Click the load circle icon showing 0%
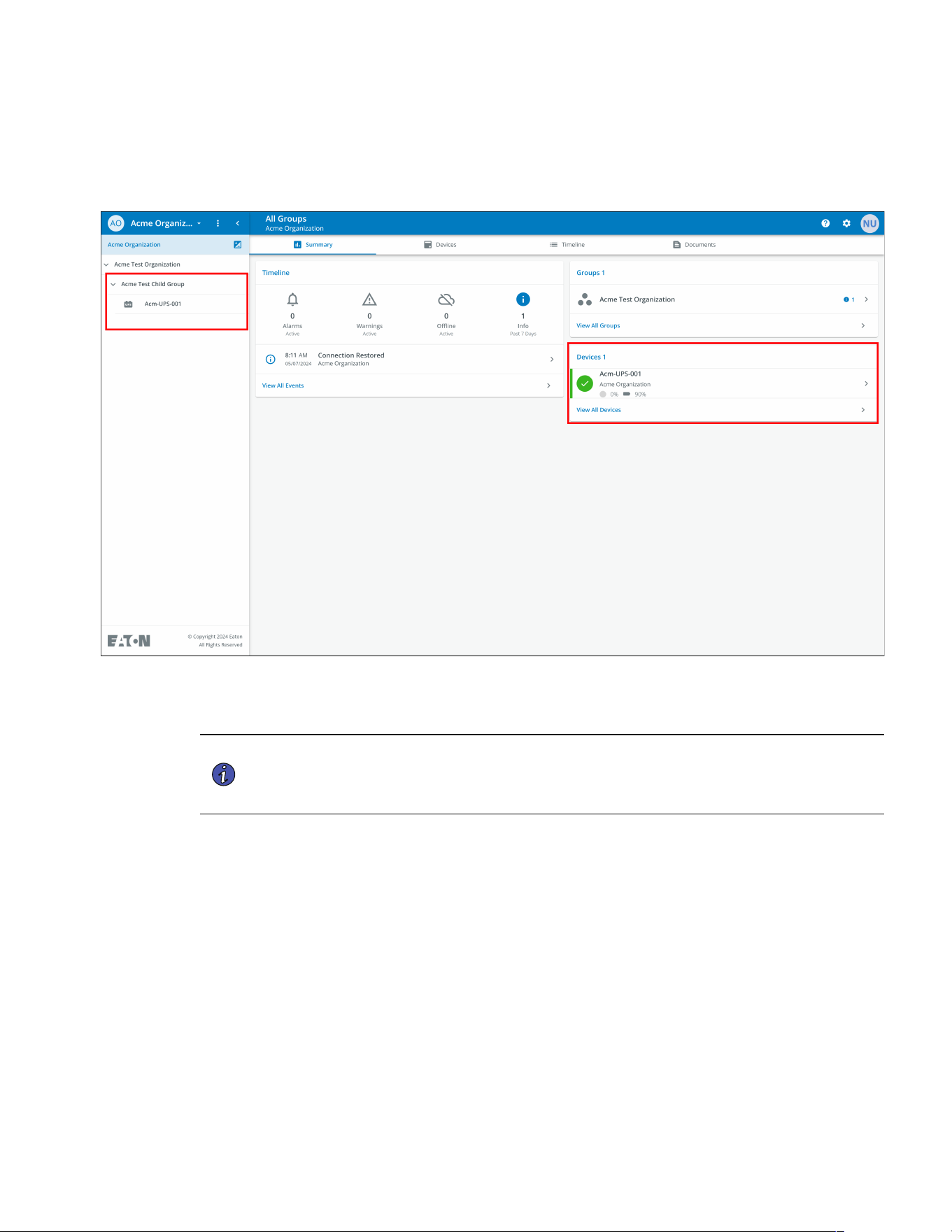This screenshot has width=952, height=1232. pyautogui.click(x=603, y=394)
